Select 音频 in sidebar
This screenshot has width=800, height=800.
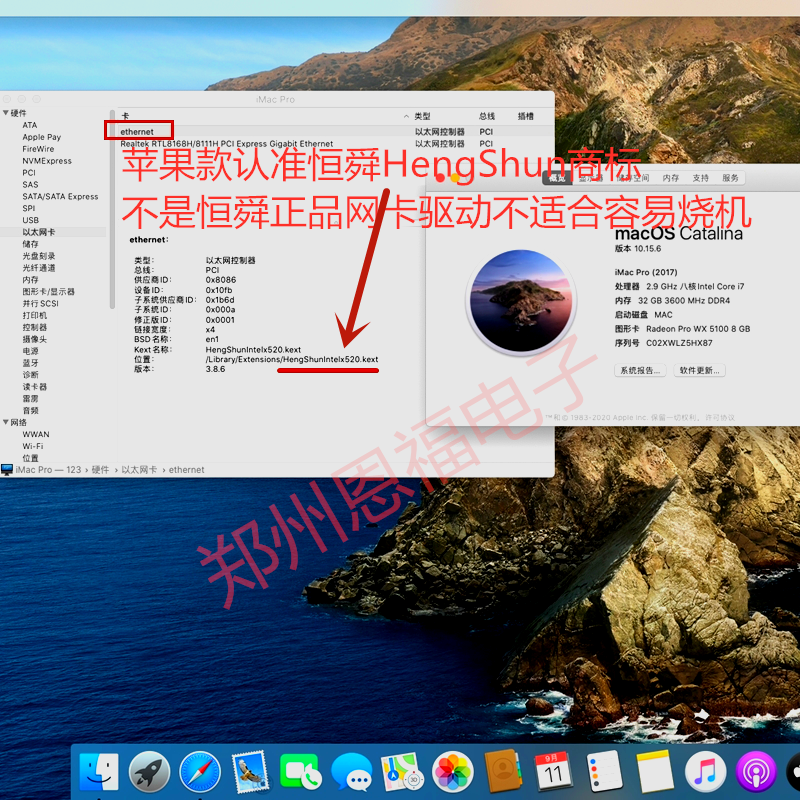tap(30, 411)
